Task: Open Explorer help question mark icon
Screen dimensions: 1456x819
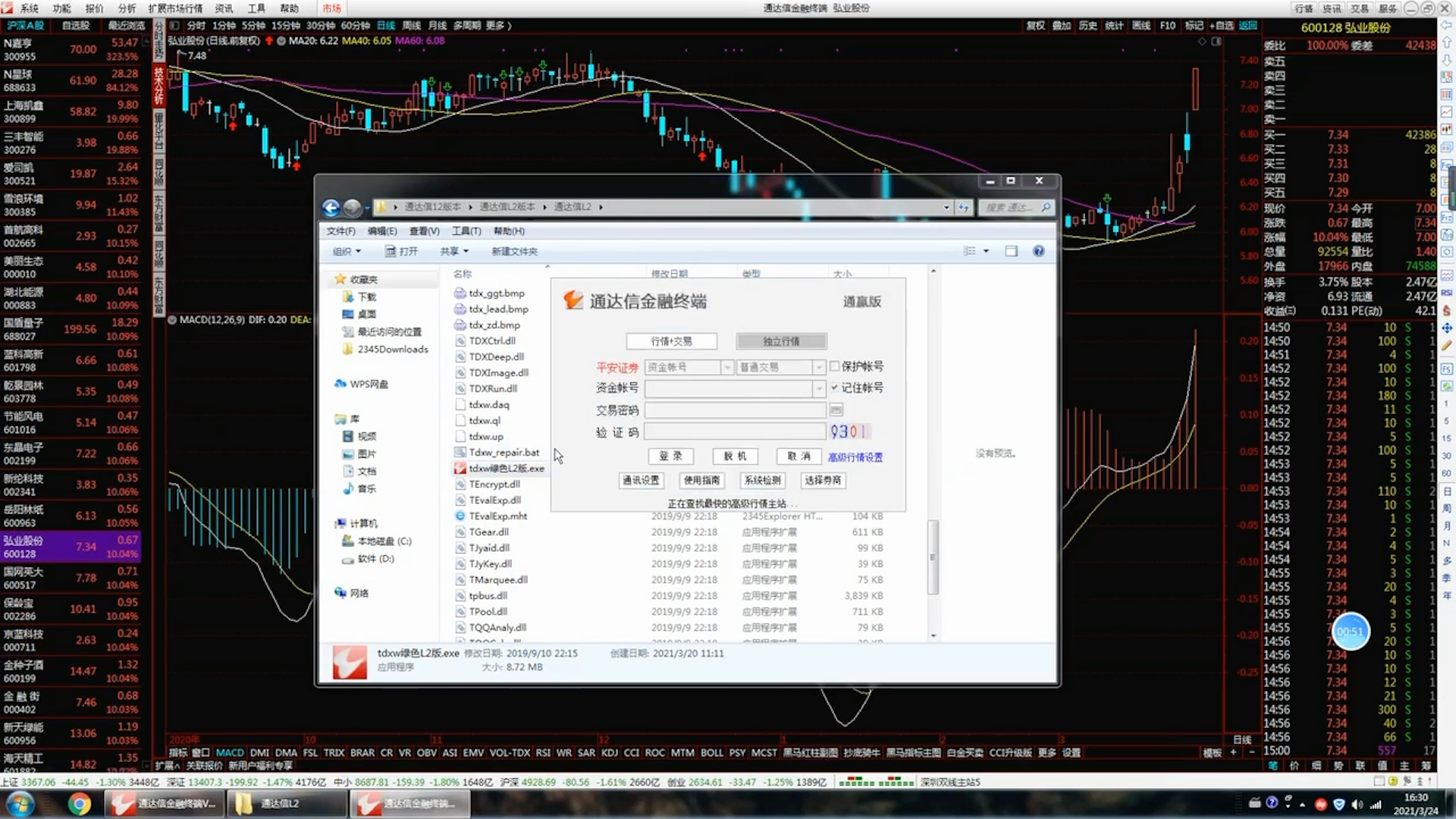Action: point(1038,251)
